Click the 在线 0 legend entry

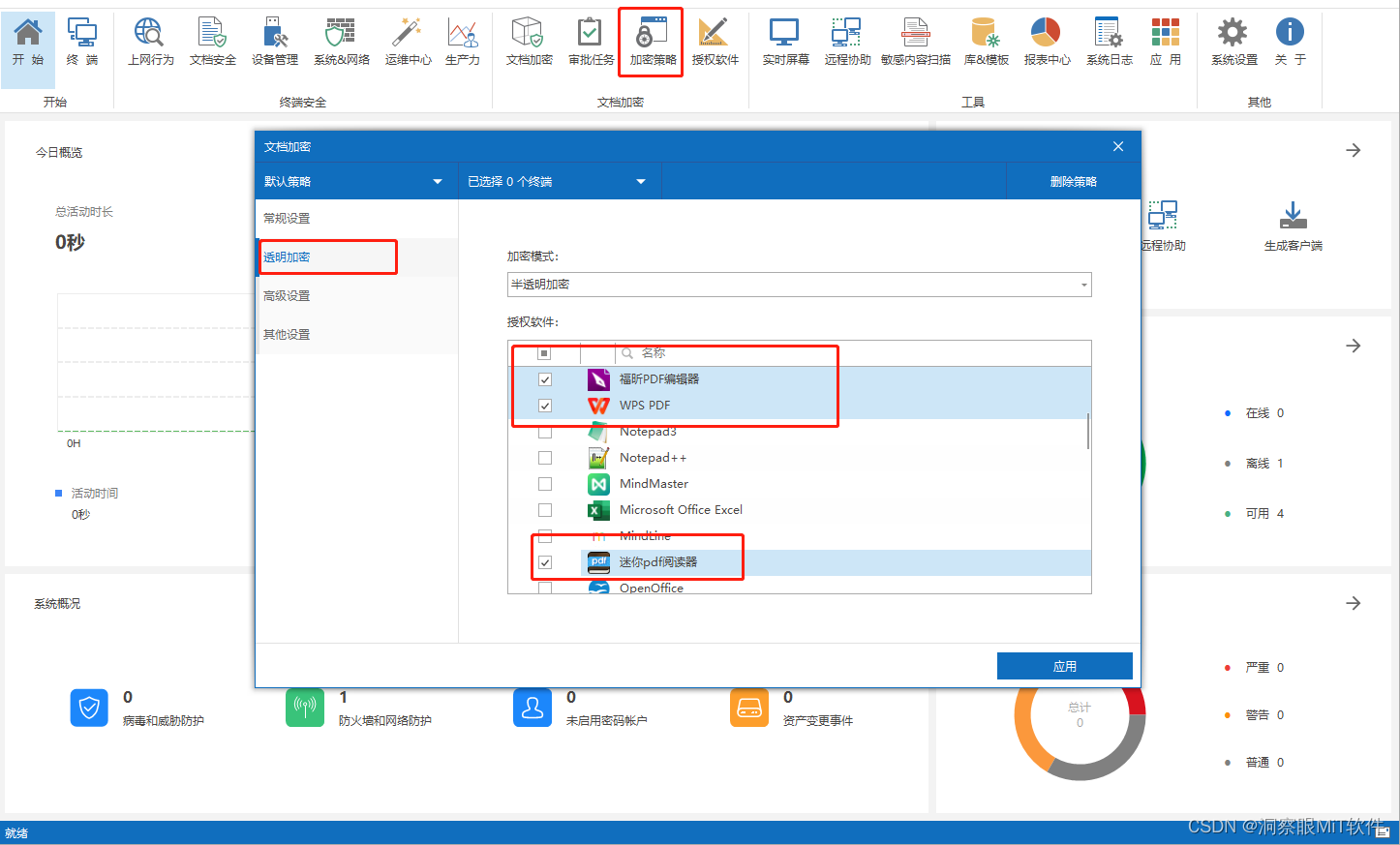click(1255, 413)
